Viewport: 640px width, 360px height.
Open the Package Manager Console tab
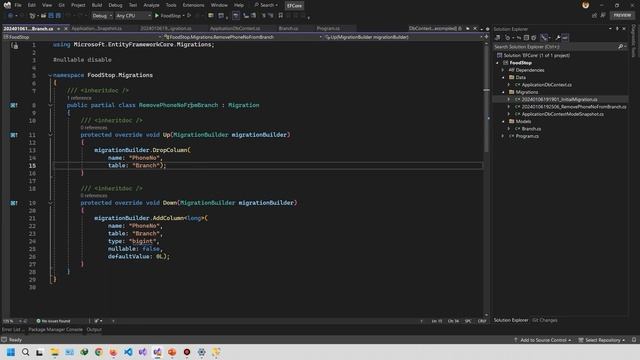click(56, 330)
